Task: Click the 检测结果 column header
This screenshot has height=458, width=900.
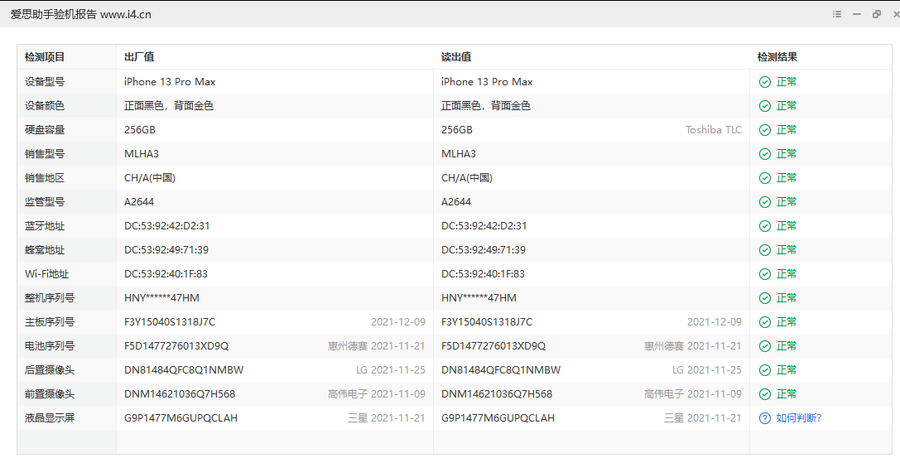Action: (777, 57)
